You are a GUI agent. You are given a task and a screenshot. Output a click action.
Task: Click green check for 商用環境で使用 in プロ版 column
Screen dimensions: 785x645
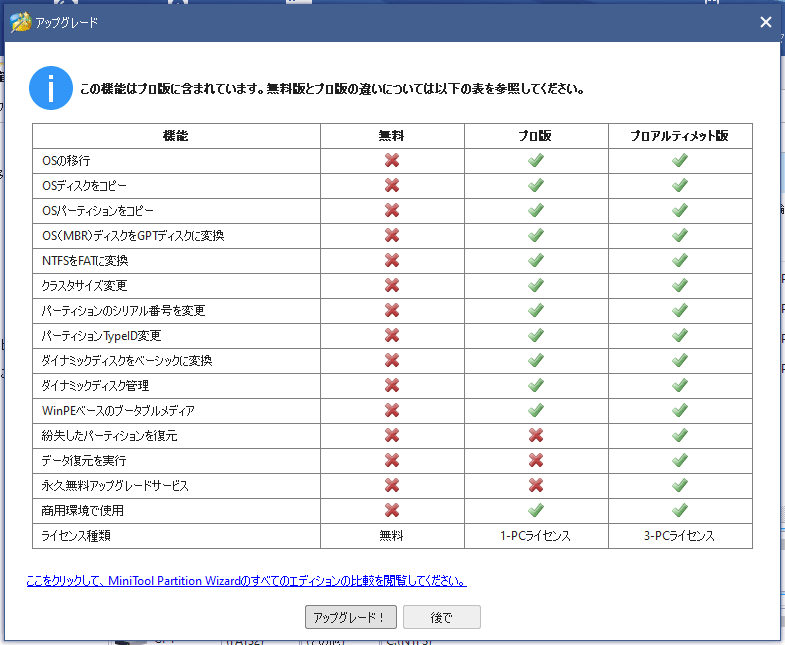[x=536, y=510]
